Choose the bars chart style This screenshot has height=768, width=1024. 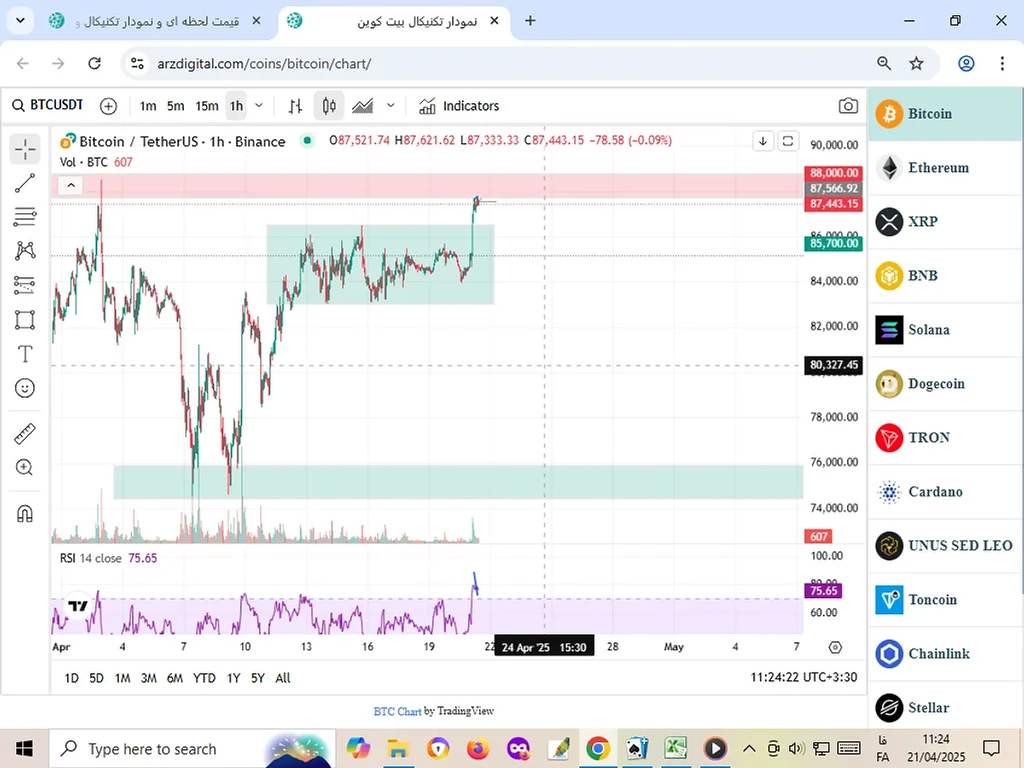[x=295, y=106]
